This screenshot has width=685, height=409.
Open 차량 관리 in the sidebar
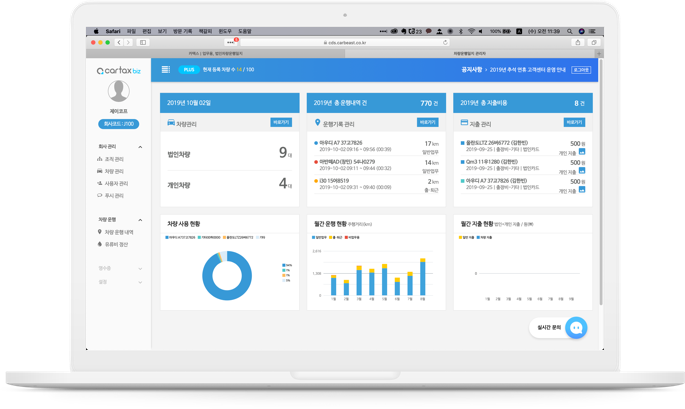point(111,171)
